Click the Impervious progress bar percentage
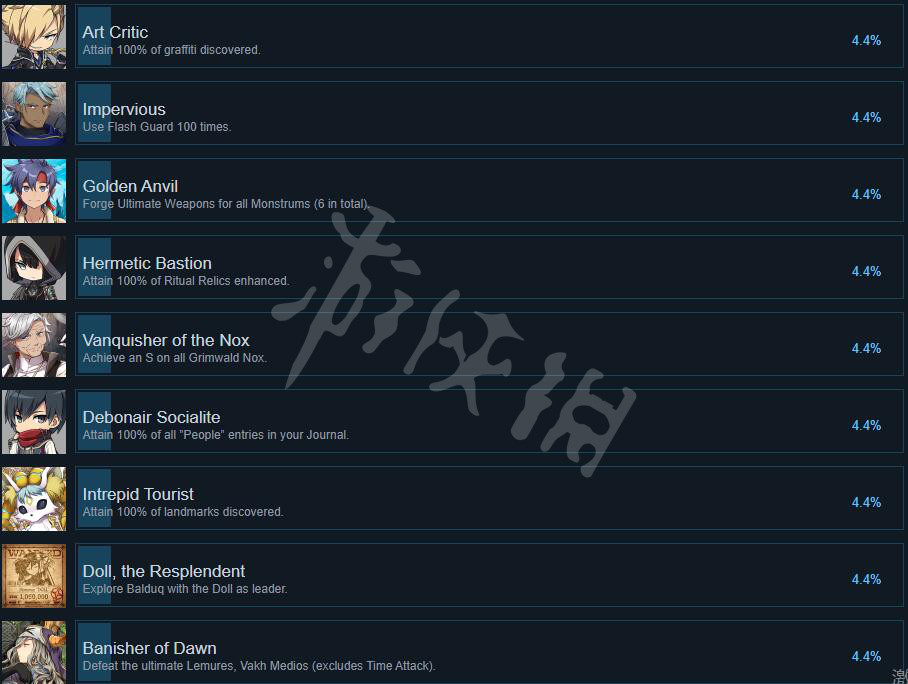Screen dimensions: 908x684 pyautogui.click(x=866, y=118)
